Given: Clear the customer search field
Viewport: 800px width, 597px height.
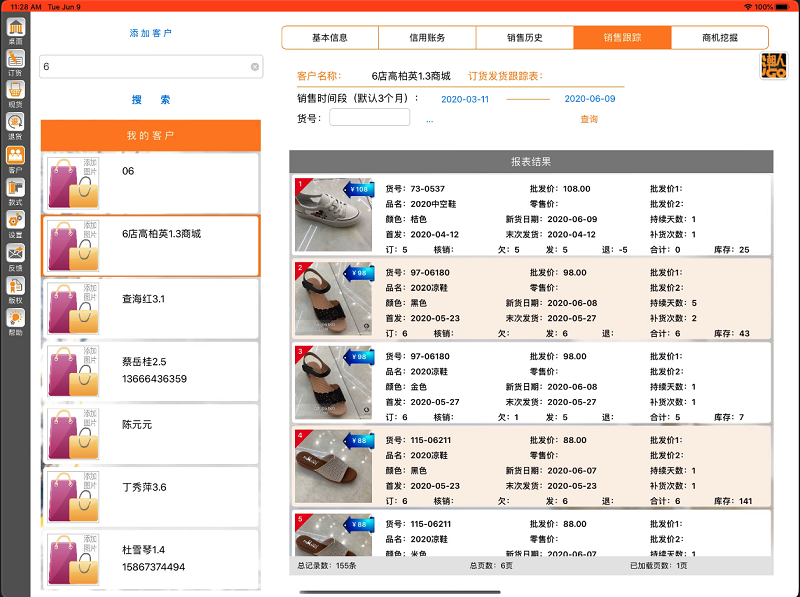Looking at the screenshot, I should click(x=255, y=67).
